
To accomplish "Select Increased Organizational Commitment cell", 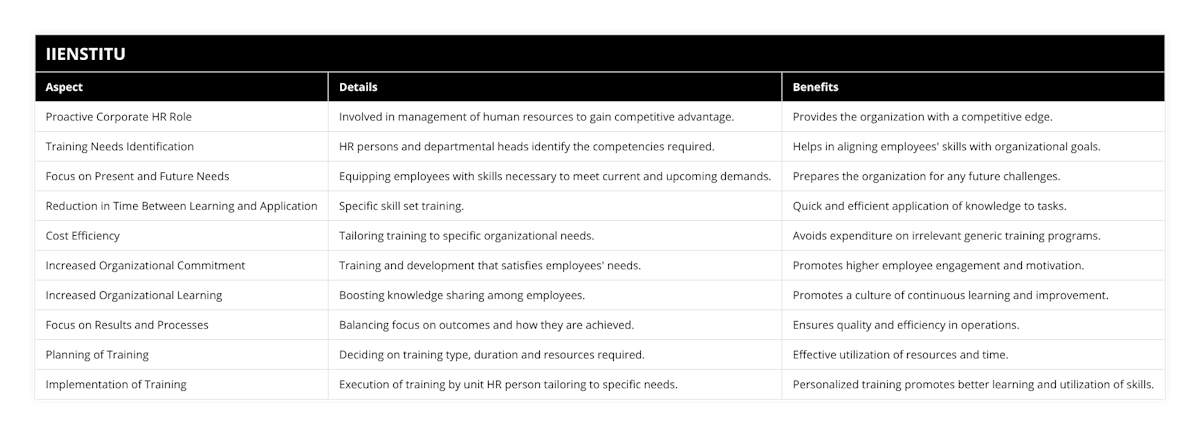I will pos(146,266).
